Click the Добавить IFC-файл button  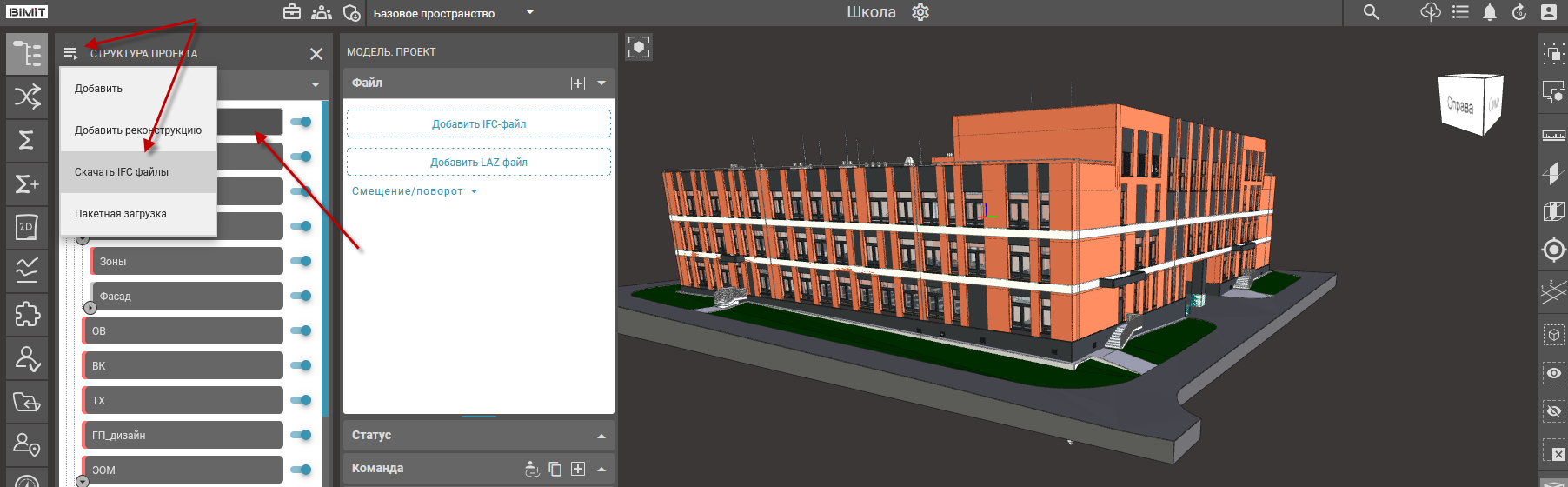click(x=479, y=124)
